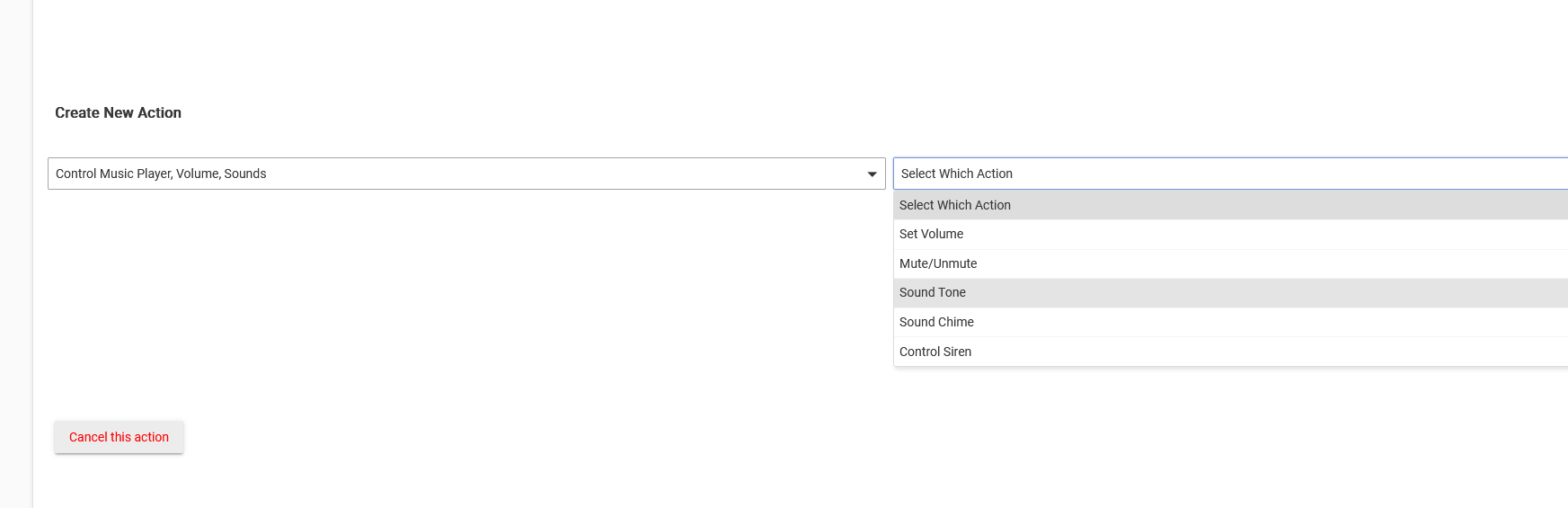1568x508 pixels.
Task: Click the caret arrow on the action type dropdown
Action: click(x=872, y=174)
